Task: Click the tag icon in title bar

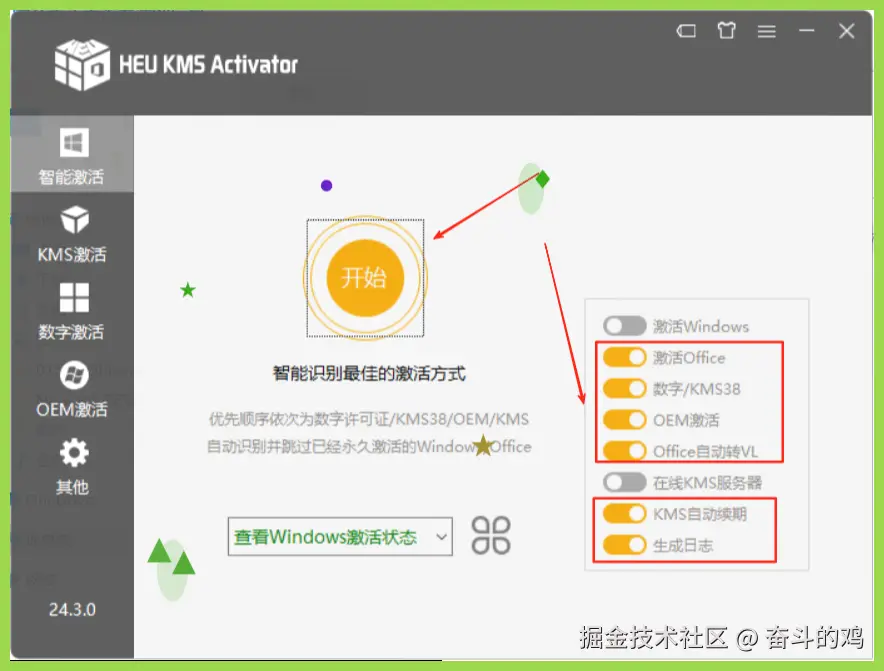Action: tap(686, 30)
